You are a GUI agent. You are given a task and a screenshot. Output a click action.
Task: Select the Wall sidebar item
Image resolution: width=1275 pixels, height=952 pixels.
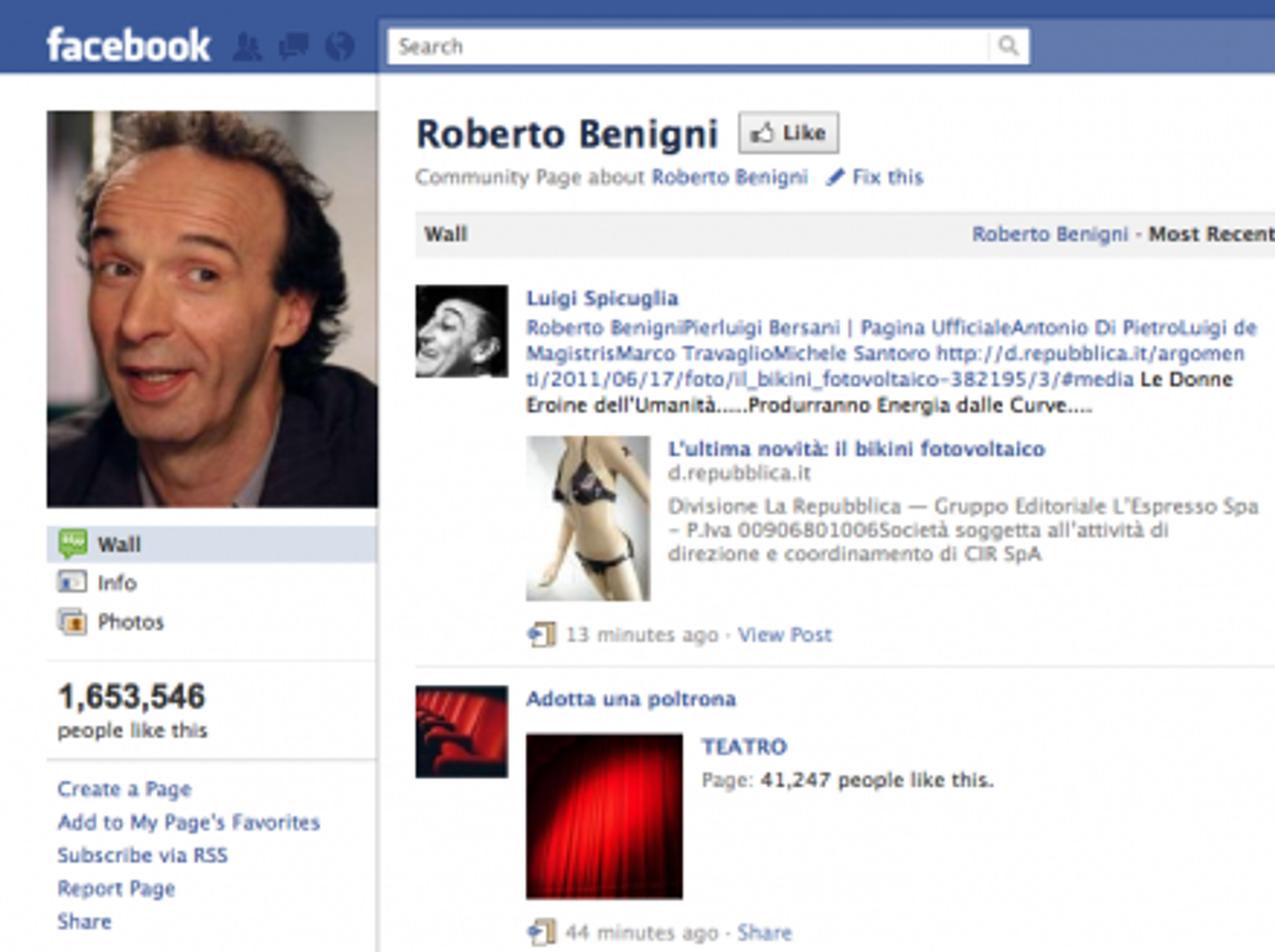click(212, 545)
